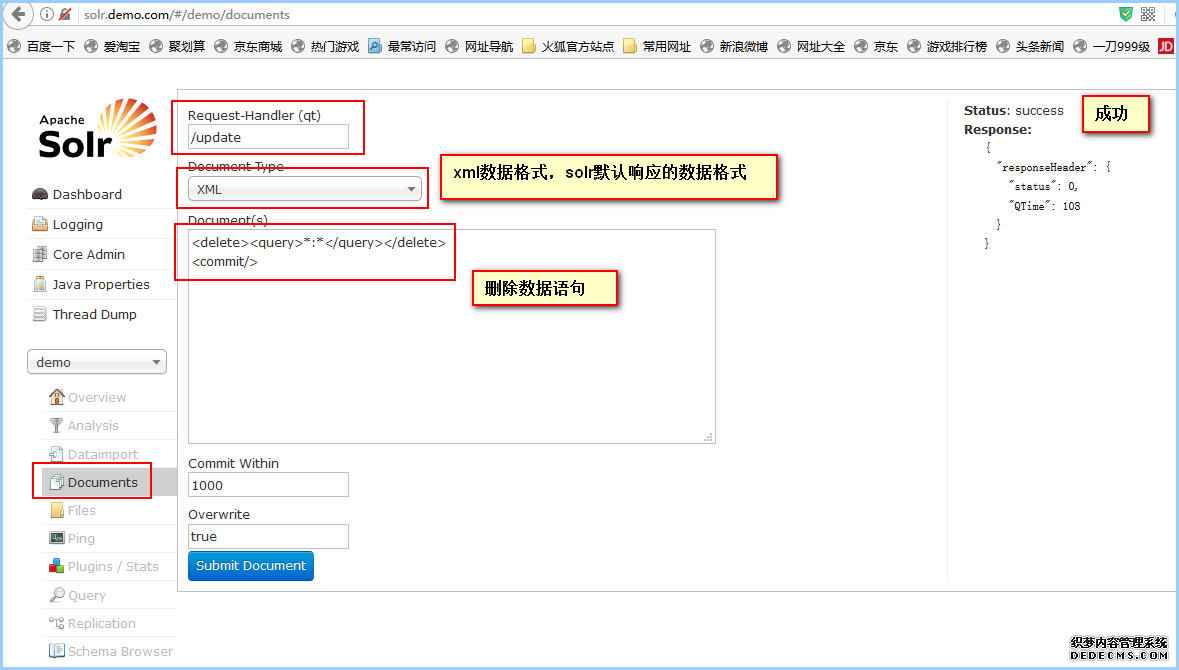1179x670 pixels.
Task: Click the Thread Dump icon
Action: [x=40, y=315]
